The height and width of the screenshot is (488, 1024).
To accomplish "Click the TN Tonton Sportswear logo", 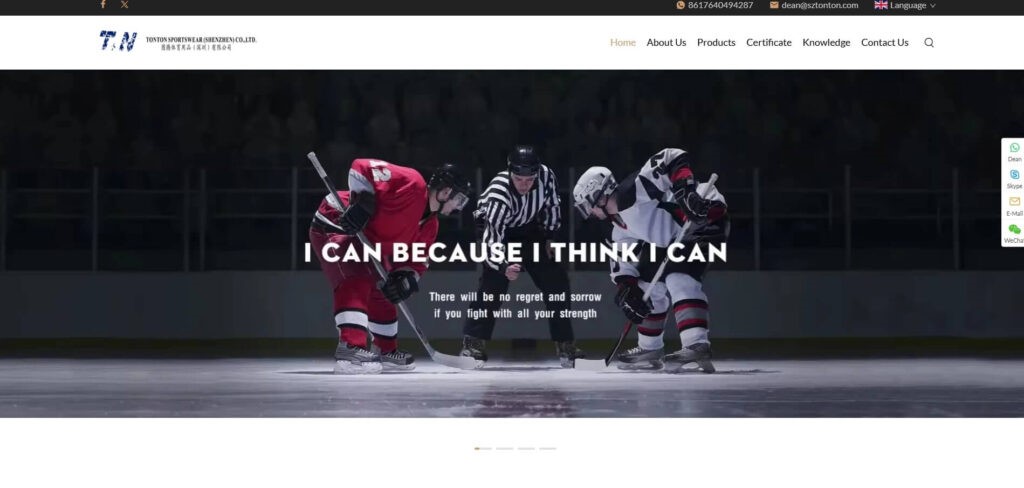I will pyautogui.click(x=178, y=41).
